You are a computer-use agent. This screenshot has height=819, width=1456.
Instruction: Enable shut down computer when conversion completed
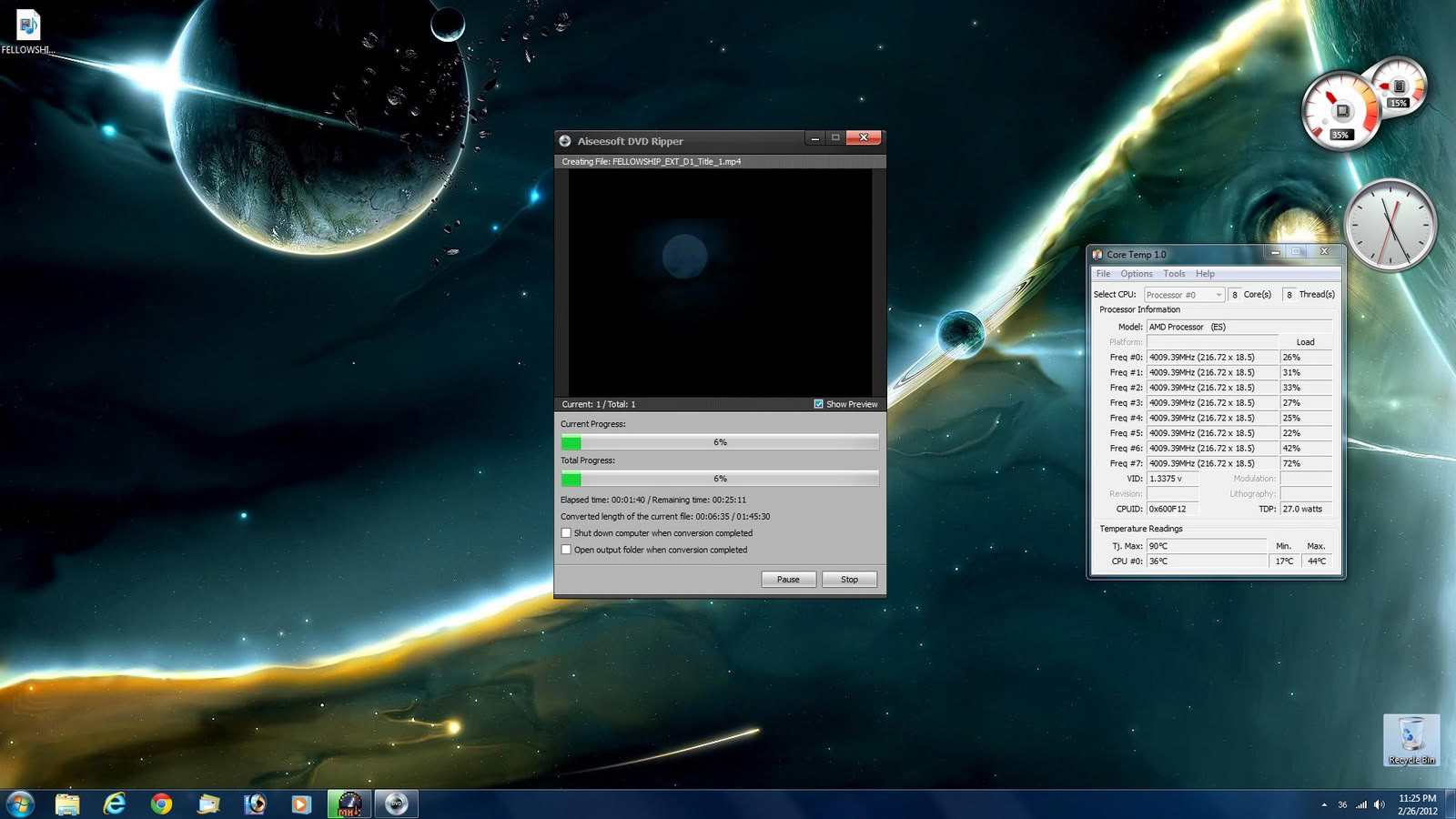pos(566,533)
